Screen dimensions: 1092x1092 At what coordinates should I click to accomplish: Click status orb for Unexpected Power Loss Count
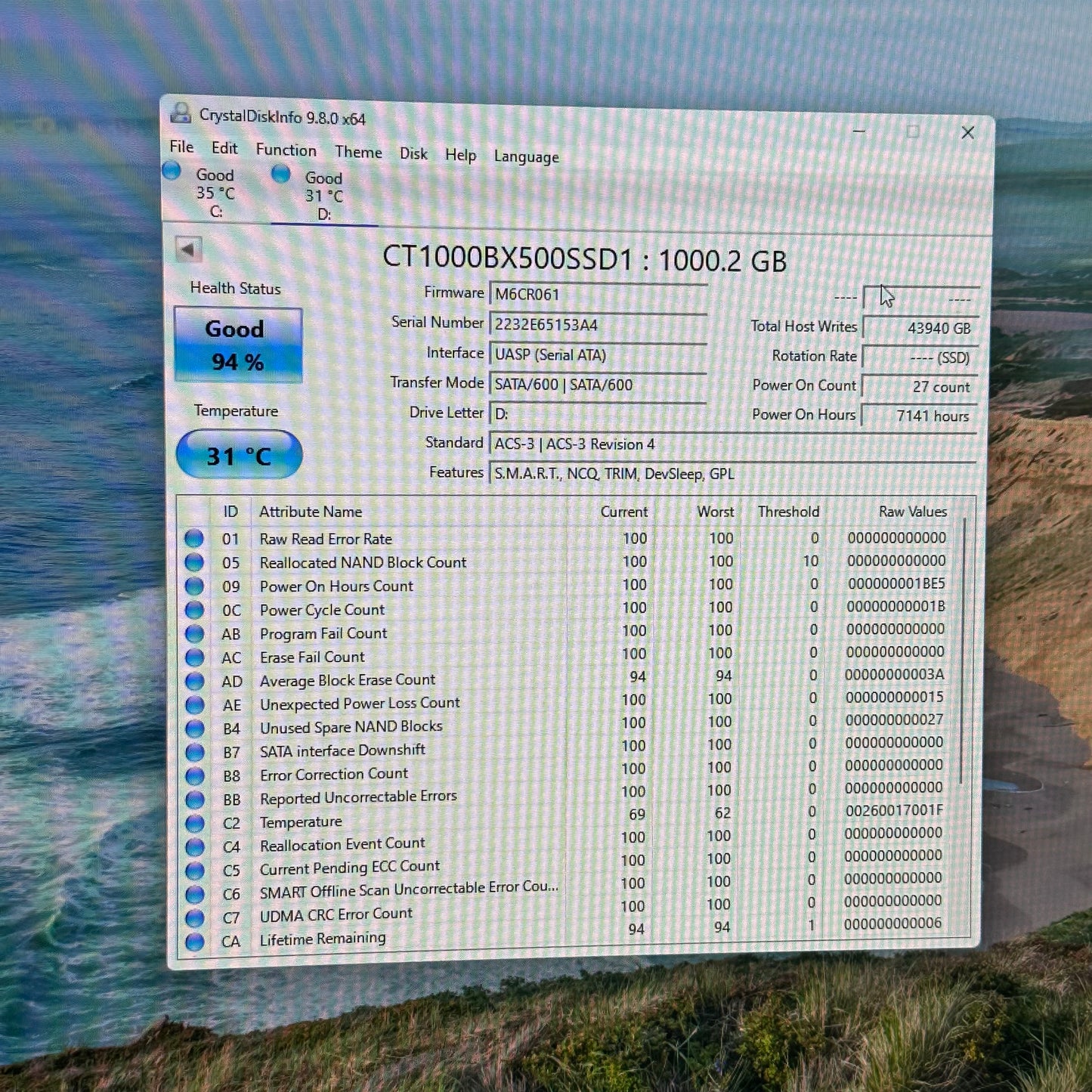[x=194, y=705]
